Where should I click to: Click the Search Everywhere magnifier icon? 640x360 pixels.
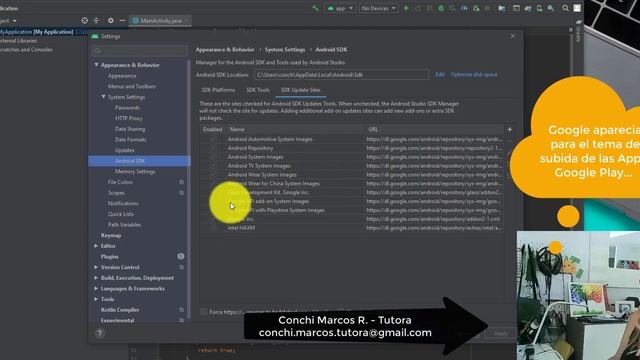565,8
